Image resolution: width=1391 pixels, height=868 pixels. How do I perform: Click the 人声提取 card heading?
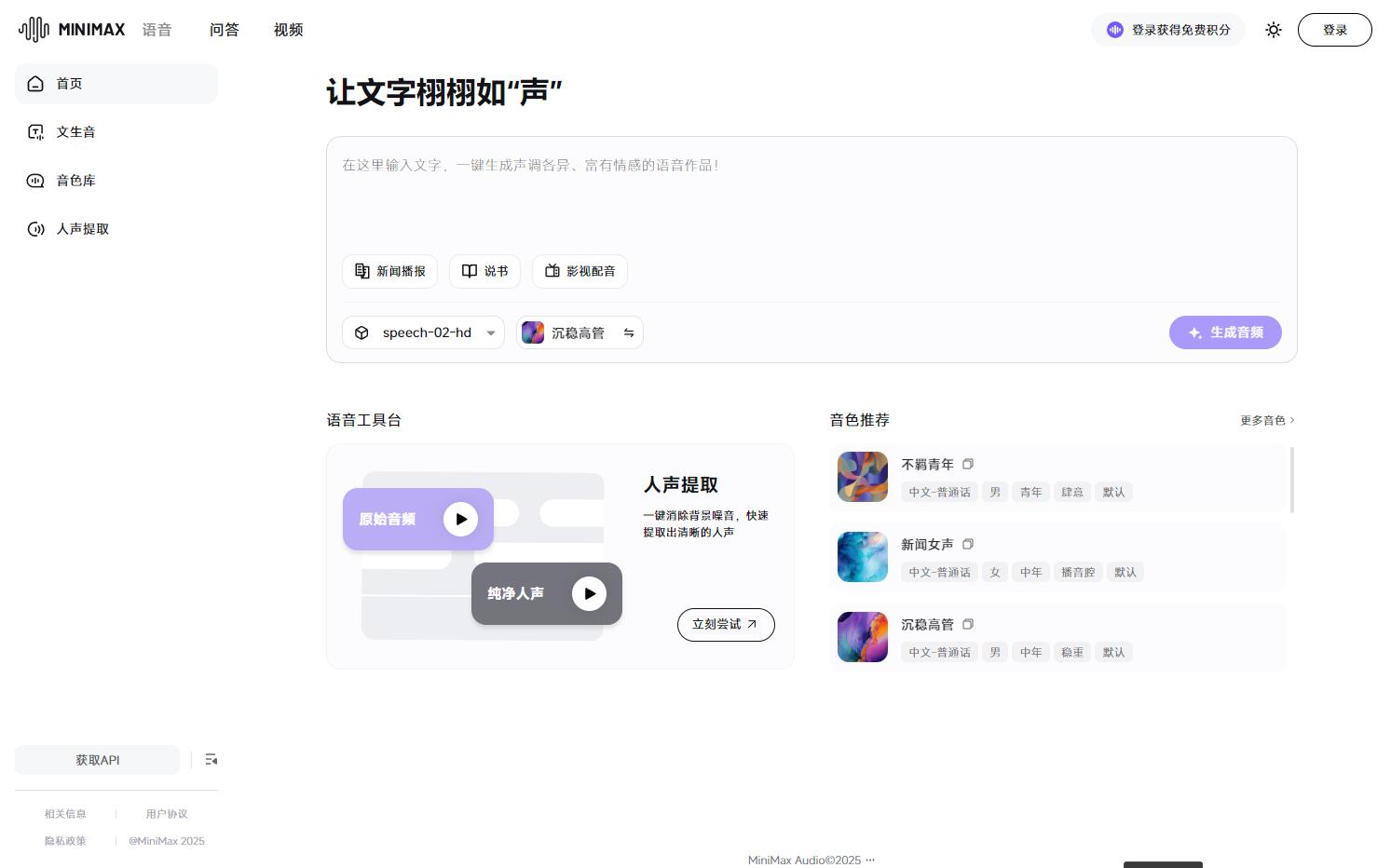click(681, 484)
